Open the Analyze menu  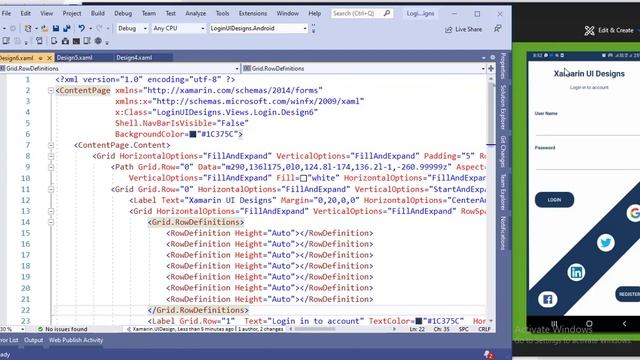tap(196, 13)
